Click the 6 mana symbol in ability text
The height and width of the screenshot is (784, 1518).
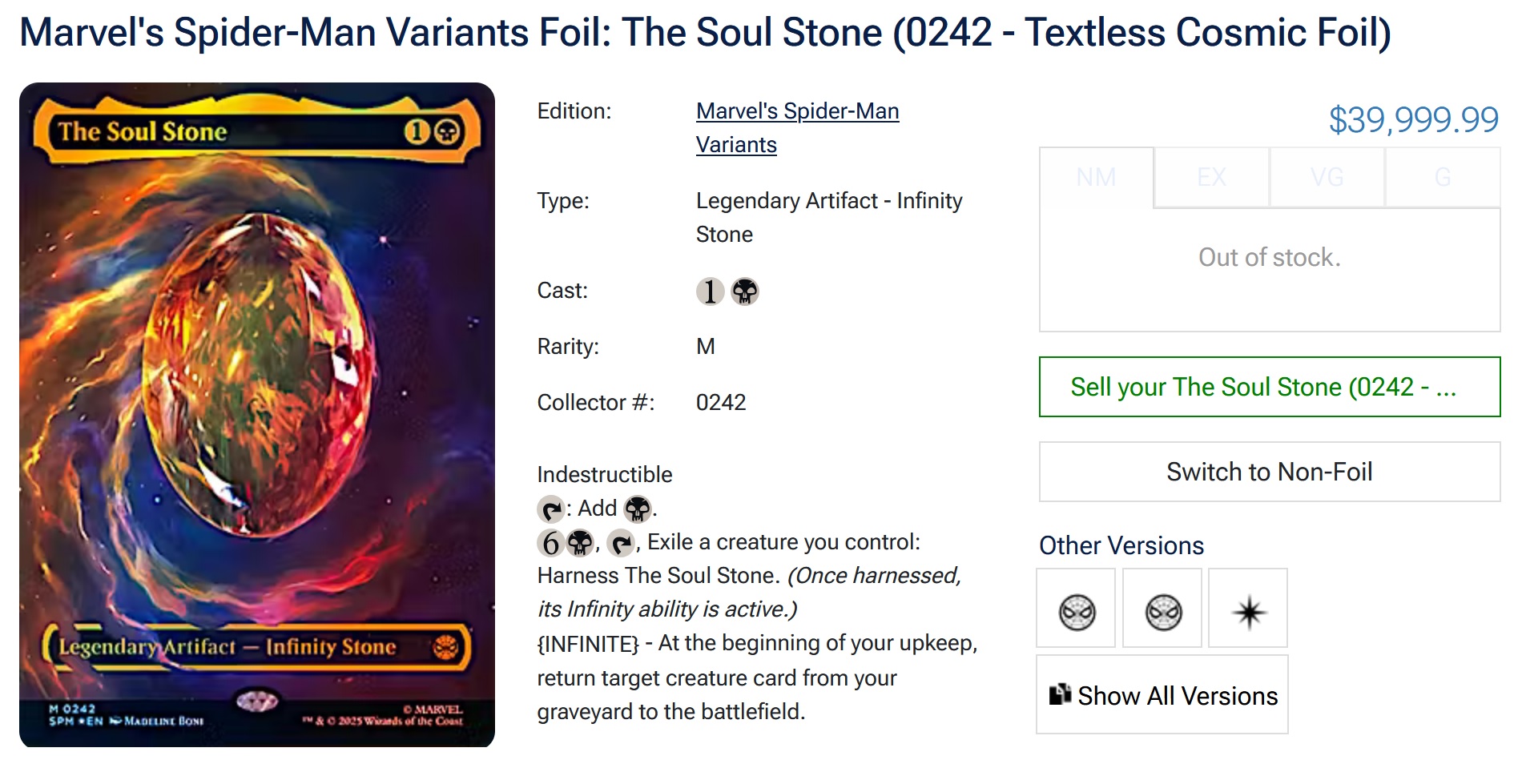pos(550,544)
